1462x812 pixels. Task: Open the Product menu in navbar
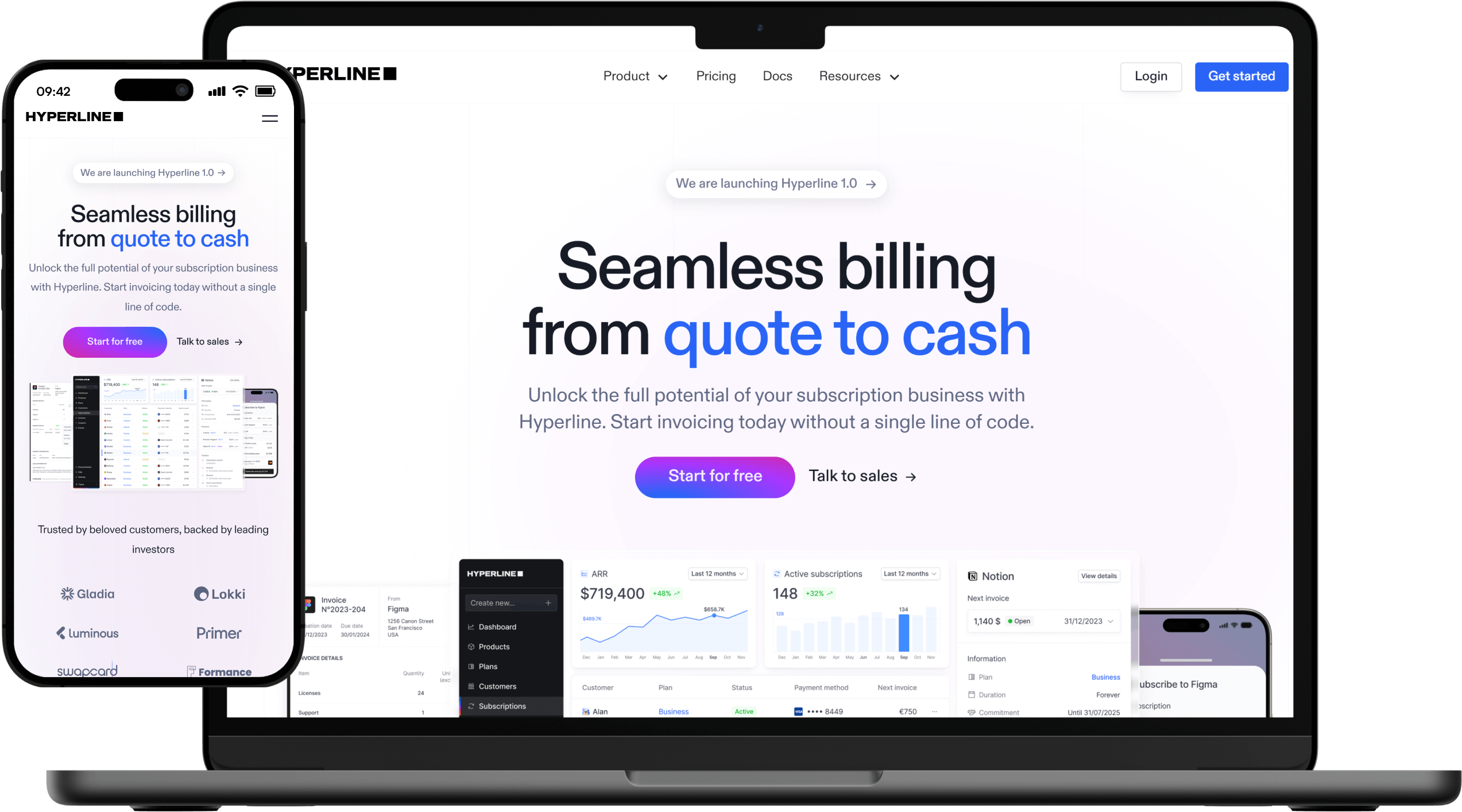[x=634, y=76]
